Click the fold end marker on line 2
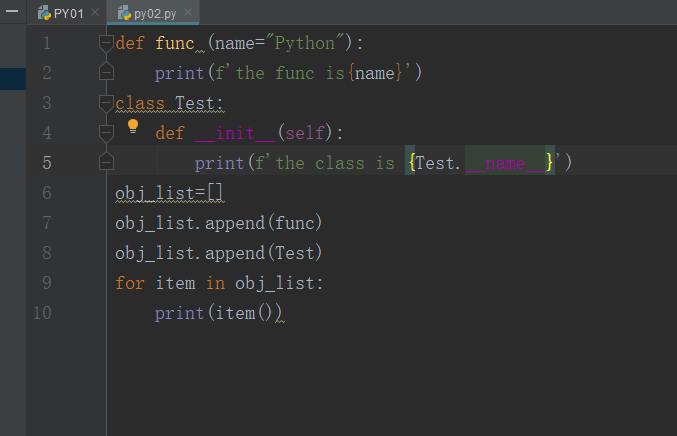Screen dimensions: 677x436 [106, 72]
